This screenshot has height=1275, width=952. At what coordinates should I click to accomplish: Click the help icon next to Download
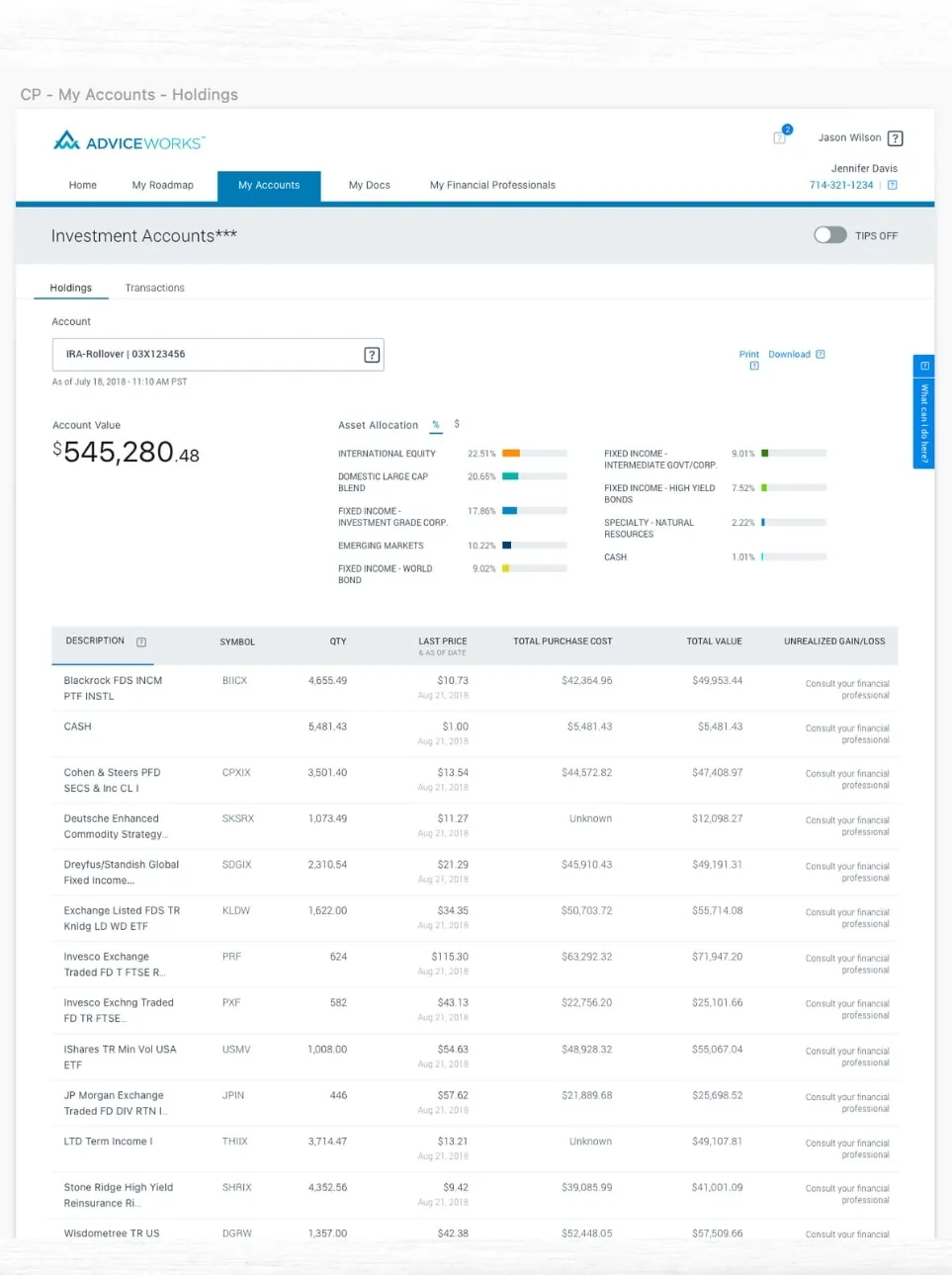tap(820, 354)
